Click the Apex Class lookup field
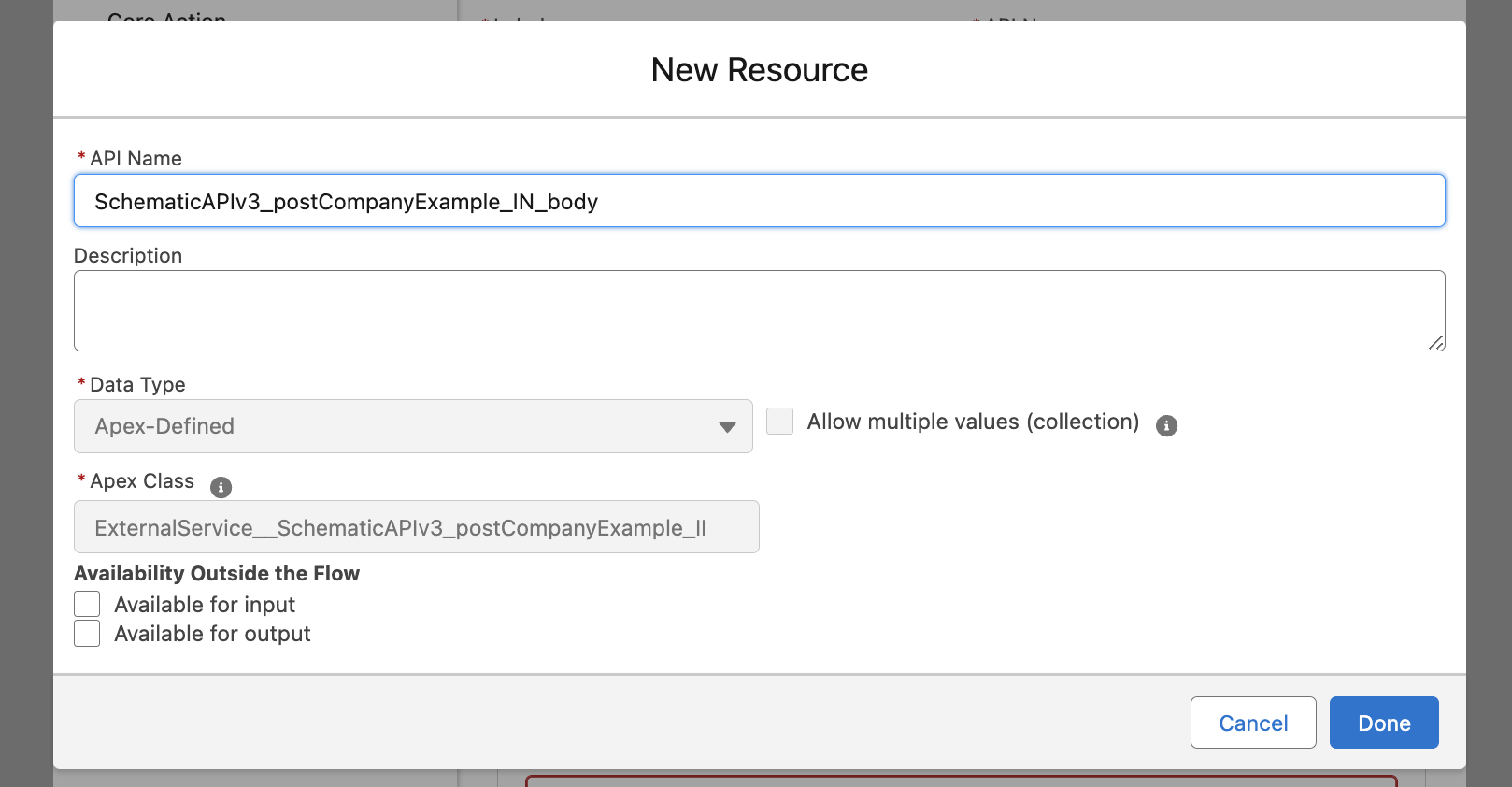Screen dimensions: 1512x787 pos(416,527)
